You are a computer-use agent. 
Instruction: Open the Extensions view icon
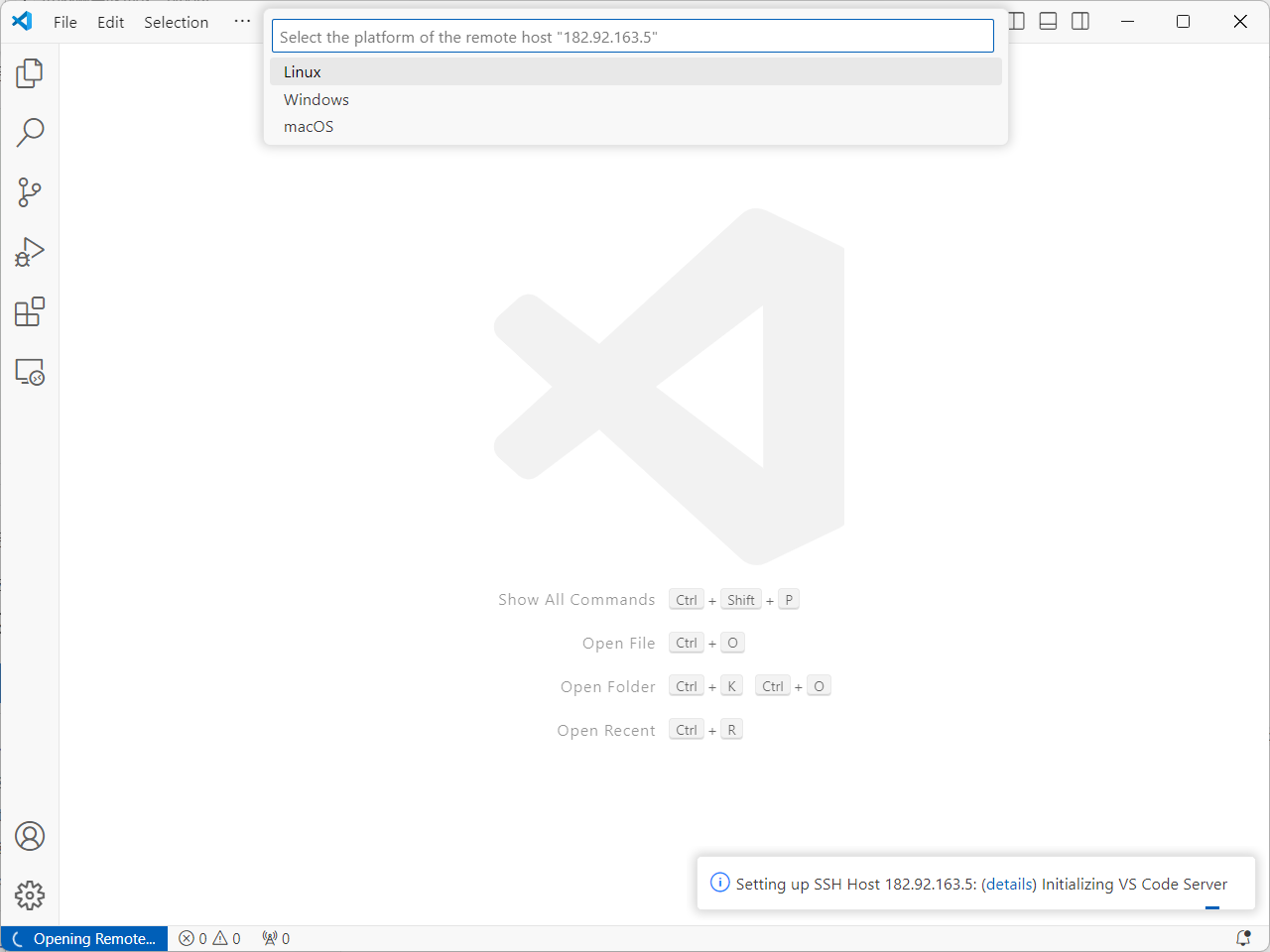[x=30, y=311]
